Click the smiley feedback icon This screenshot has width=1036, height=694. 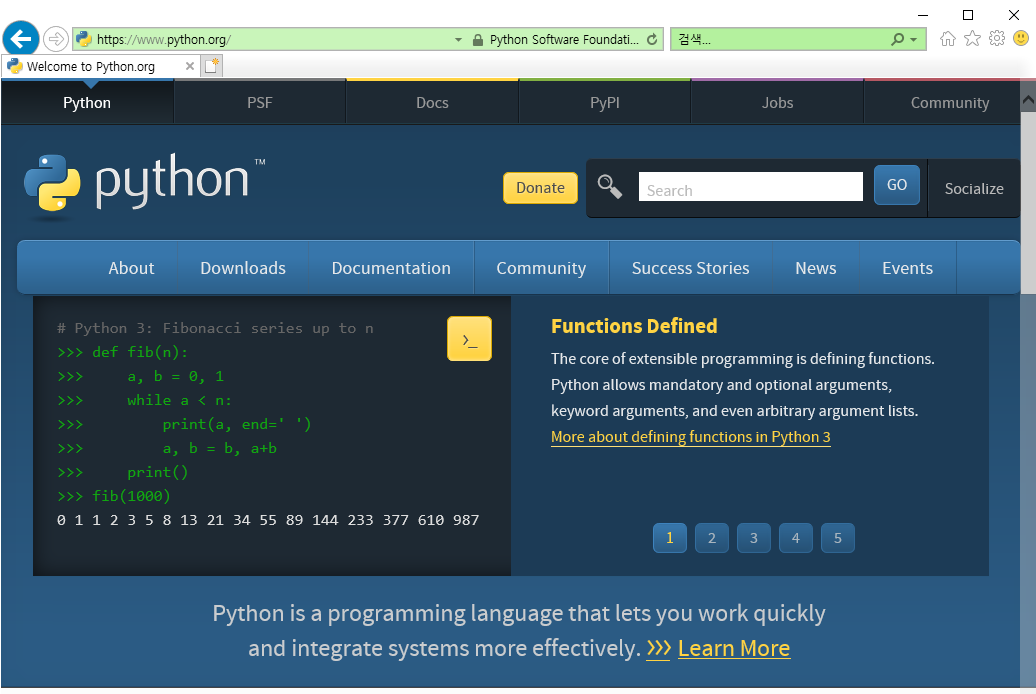tap(1021, 38)
